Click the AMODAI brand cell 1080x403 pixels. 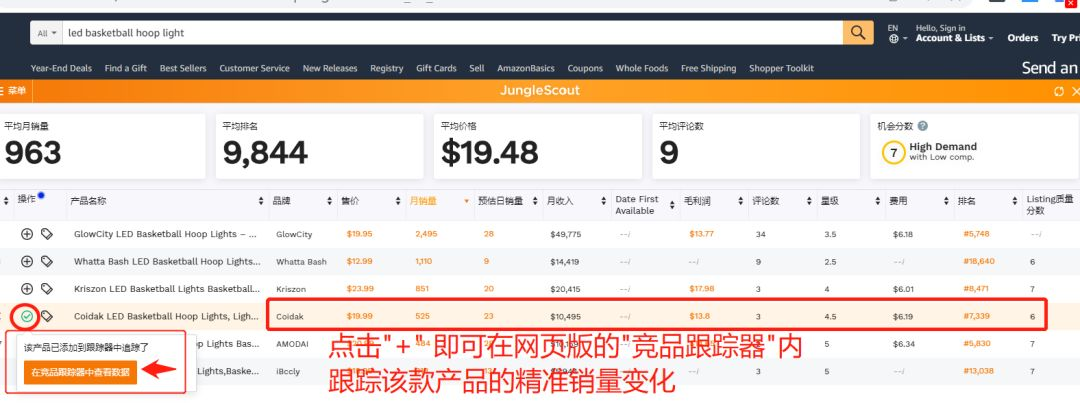point(292,344)
